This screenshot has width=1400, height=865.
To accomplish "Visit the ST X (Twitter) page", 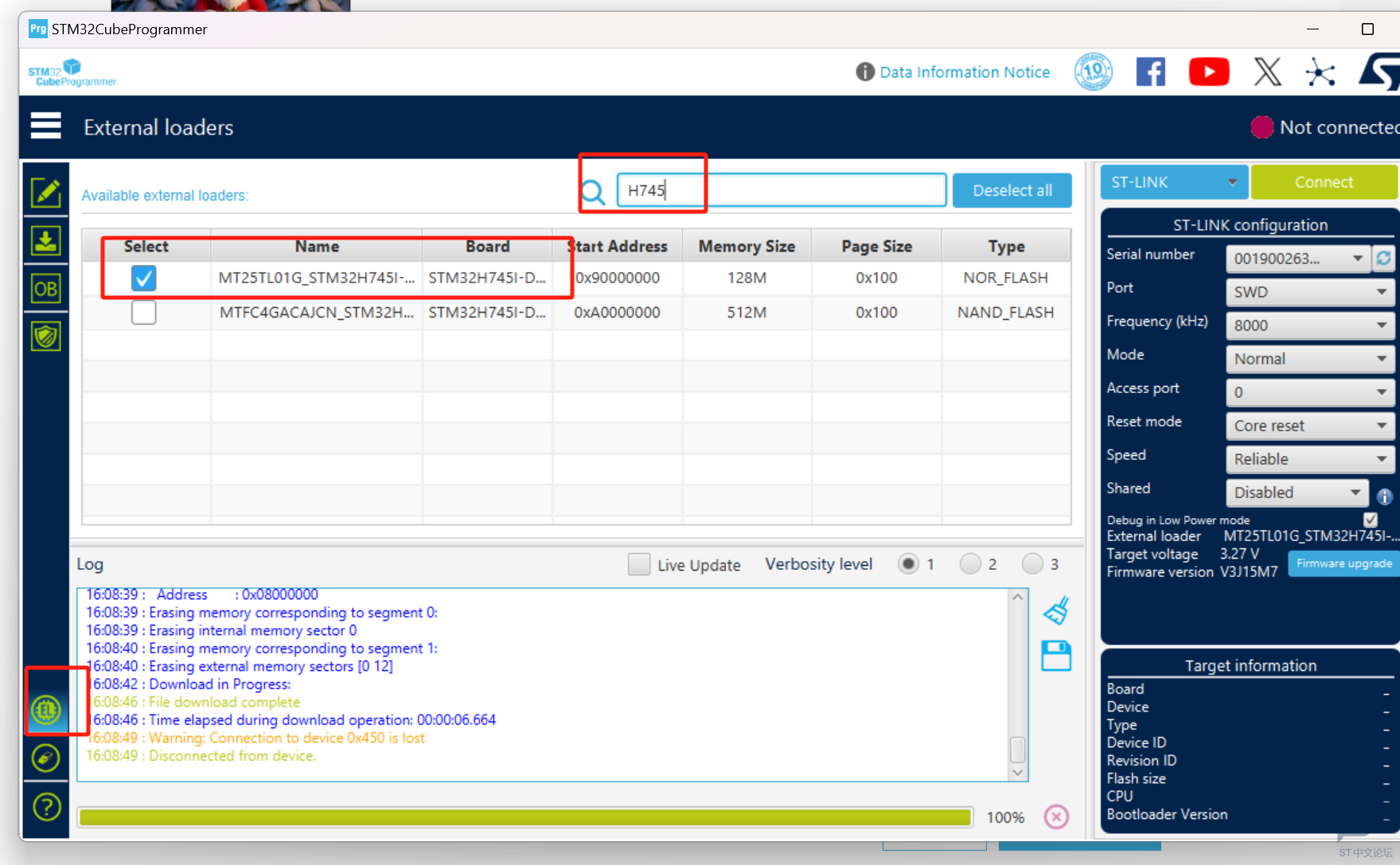I will click(x=1268, y=72).
